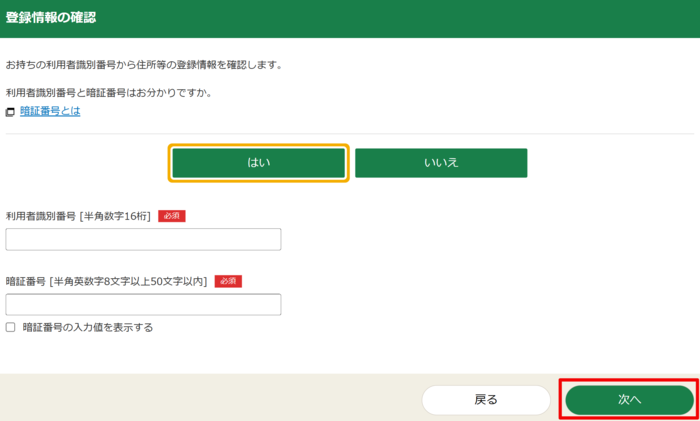The height and width of the screenshot is (421, 700).
Task: Click the text 利用者識別番号と暗証番号はお分かりですか。
Action: (x=108, y=93)
